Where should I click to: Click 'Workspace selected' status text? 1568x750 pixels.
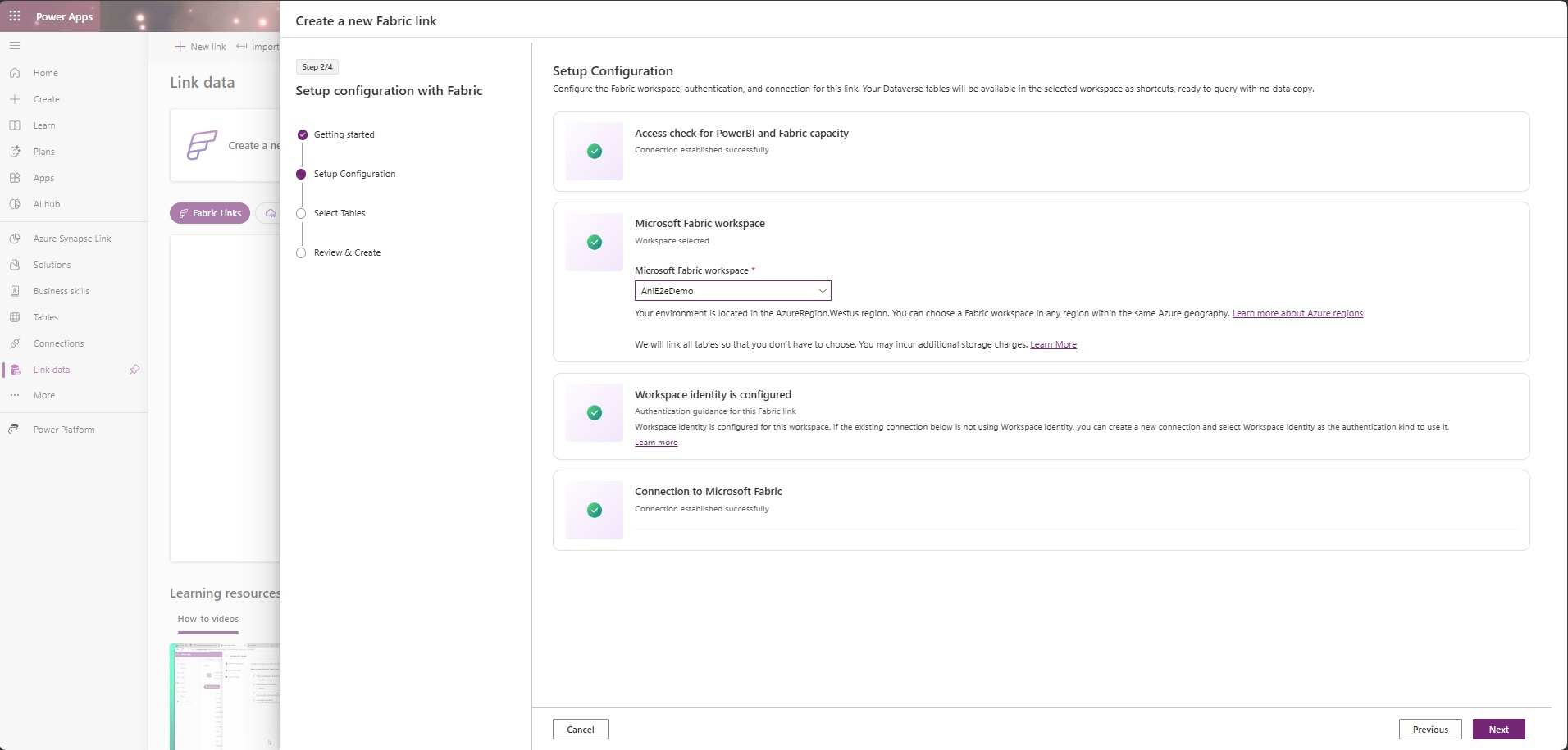pyautogui.click(x=672, y=241)
